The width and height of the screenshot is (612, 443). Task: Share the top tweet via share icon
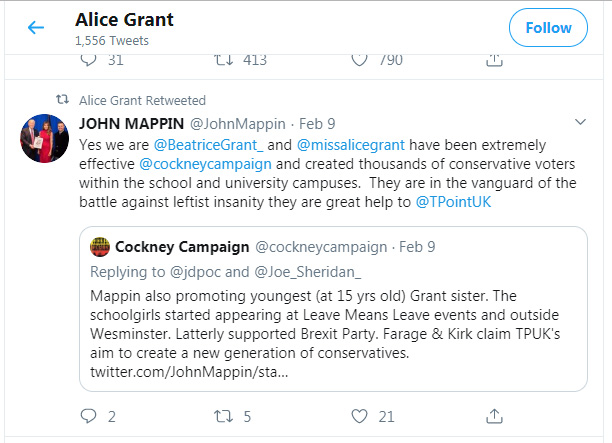pos(494,60)
